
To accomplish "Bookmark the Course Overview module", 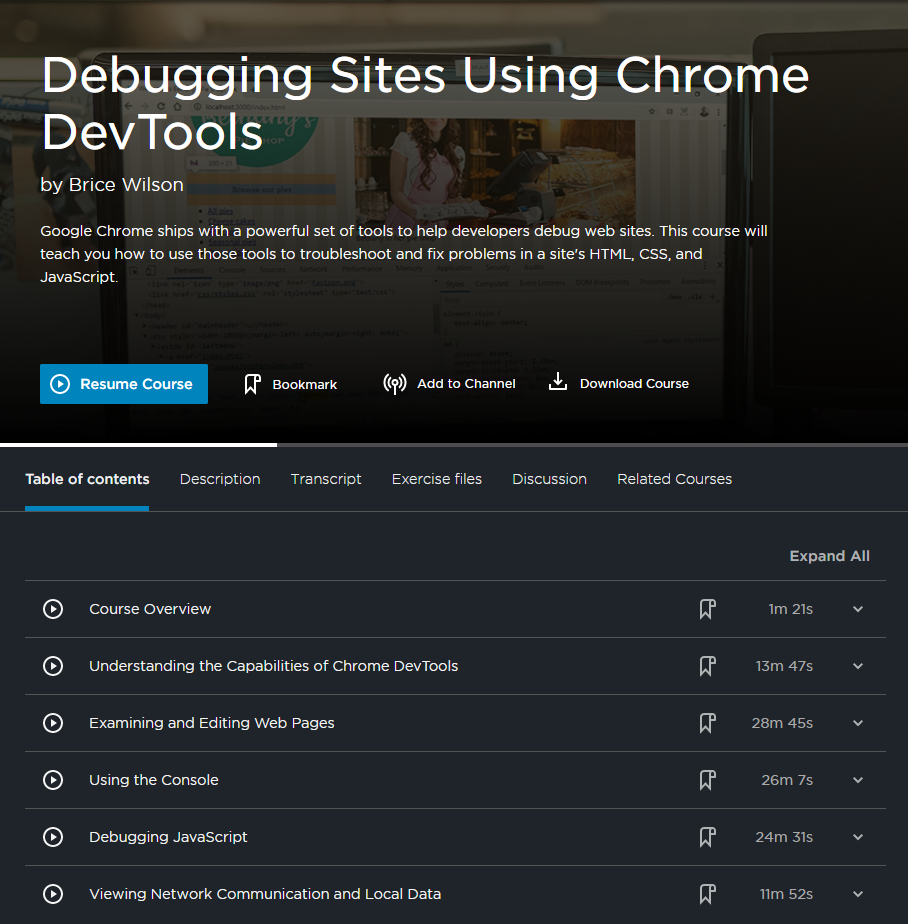I will point(707,609).
